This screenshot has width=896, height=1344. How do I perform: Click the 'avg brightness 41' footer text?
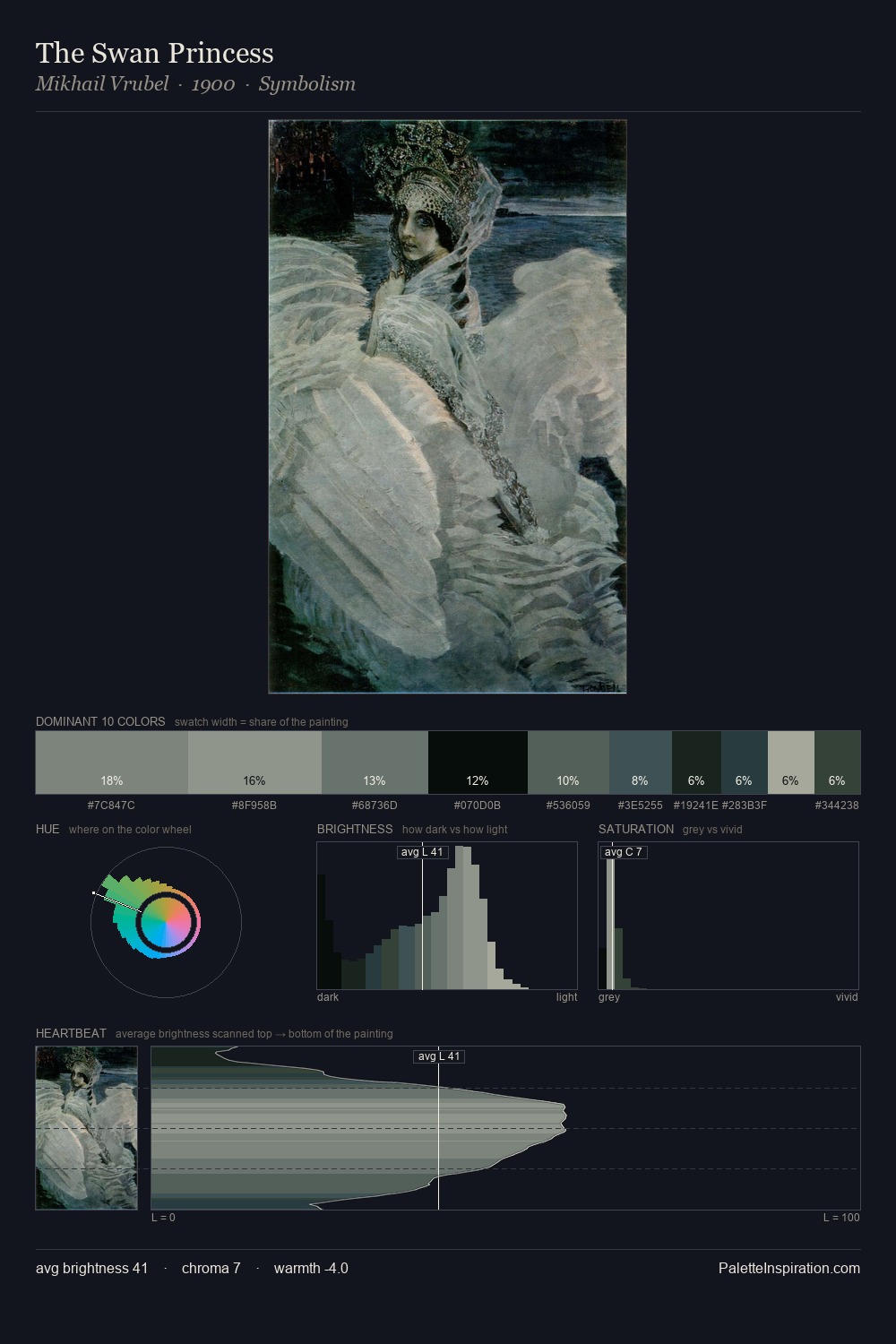pos(91,1269)
